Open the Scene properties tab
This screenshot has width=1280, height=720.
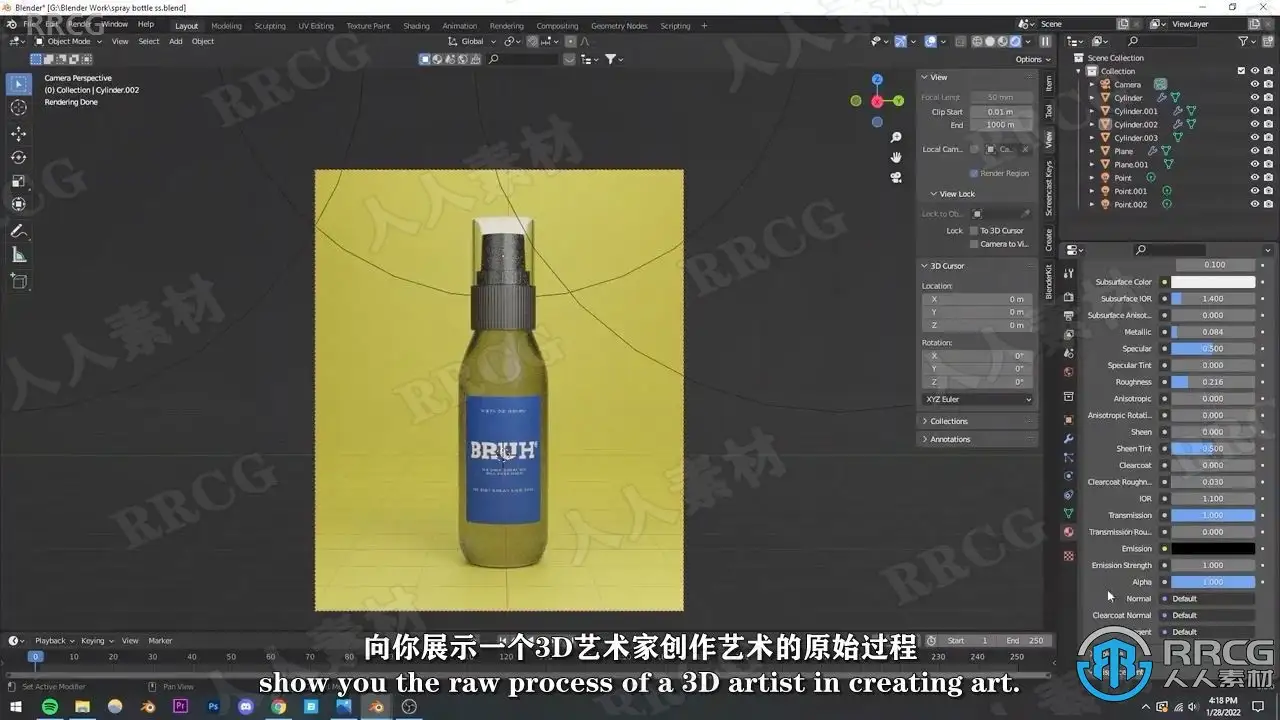pos(1068,353)
